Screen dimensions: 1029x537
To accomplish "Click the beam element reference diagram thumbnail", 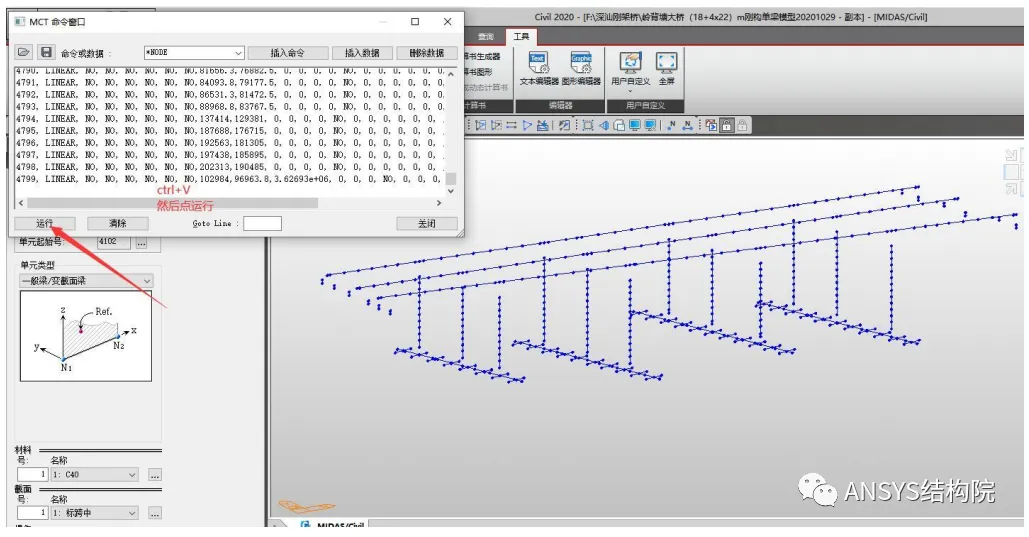I will coord(86,335).
